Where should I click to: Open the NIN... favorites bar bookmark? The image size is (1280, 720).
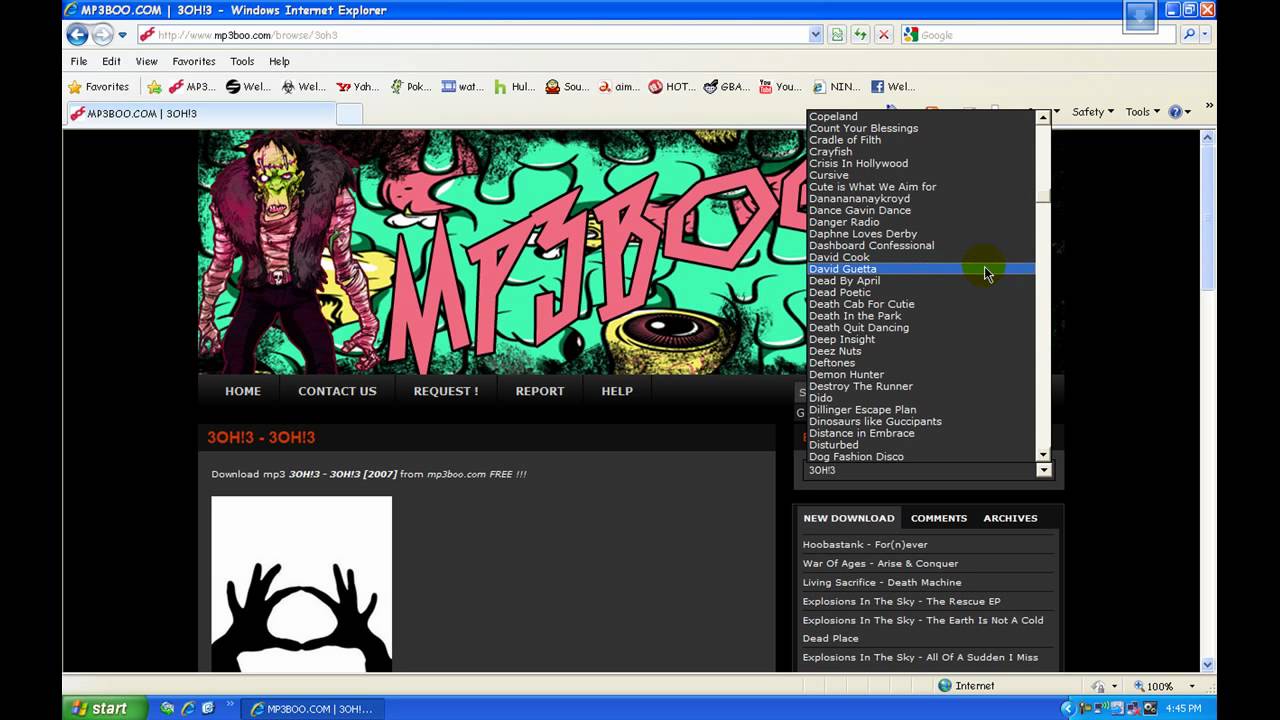tap(836, 87)
